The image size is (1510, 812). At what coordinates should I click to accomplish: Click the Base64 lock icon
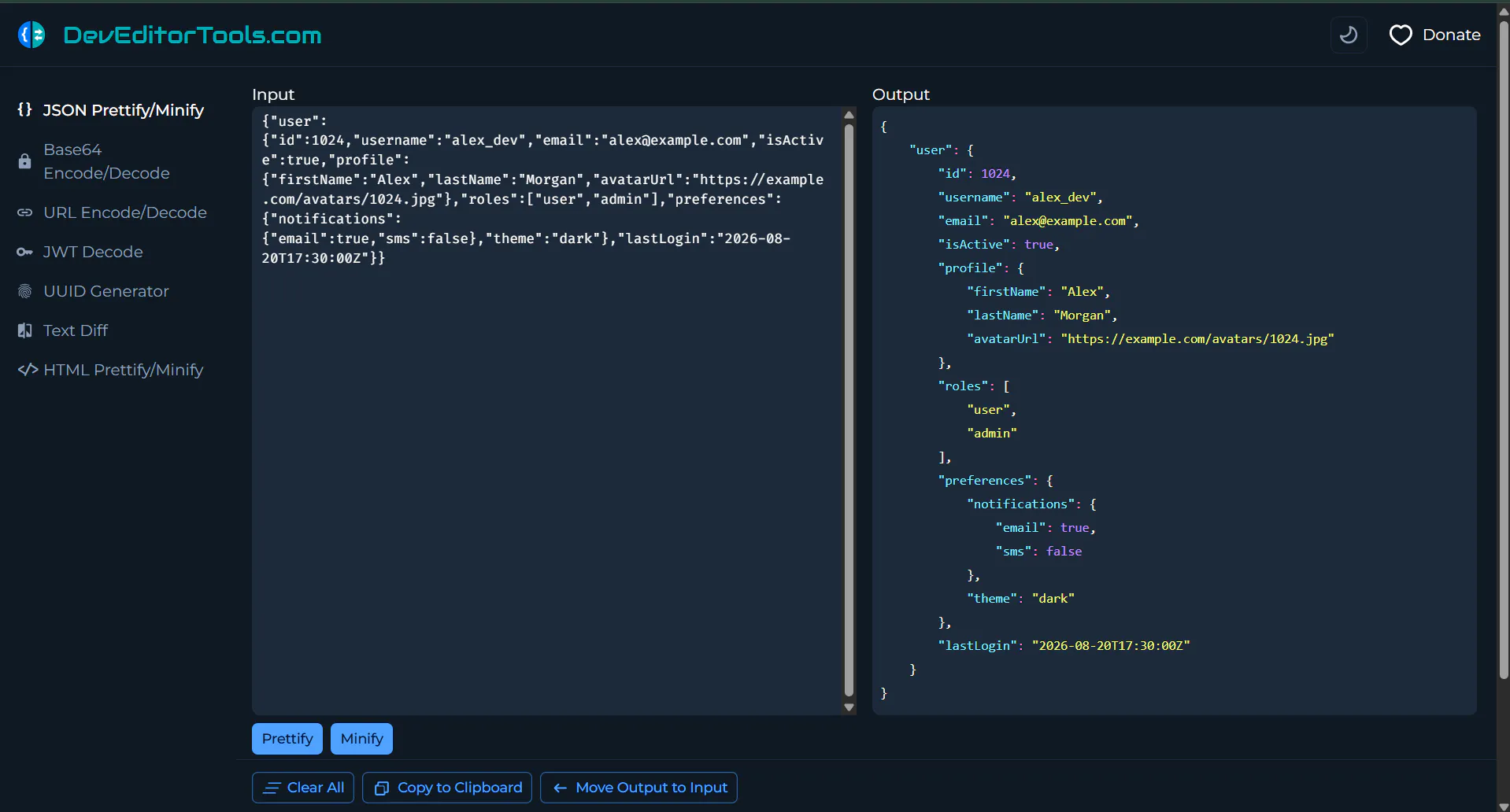25,161
